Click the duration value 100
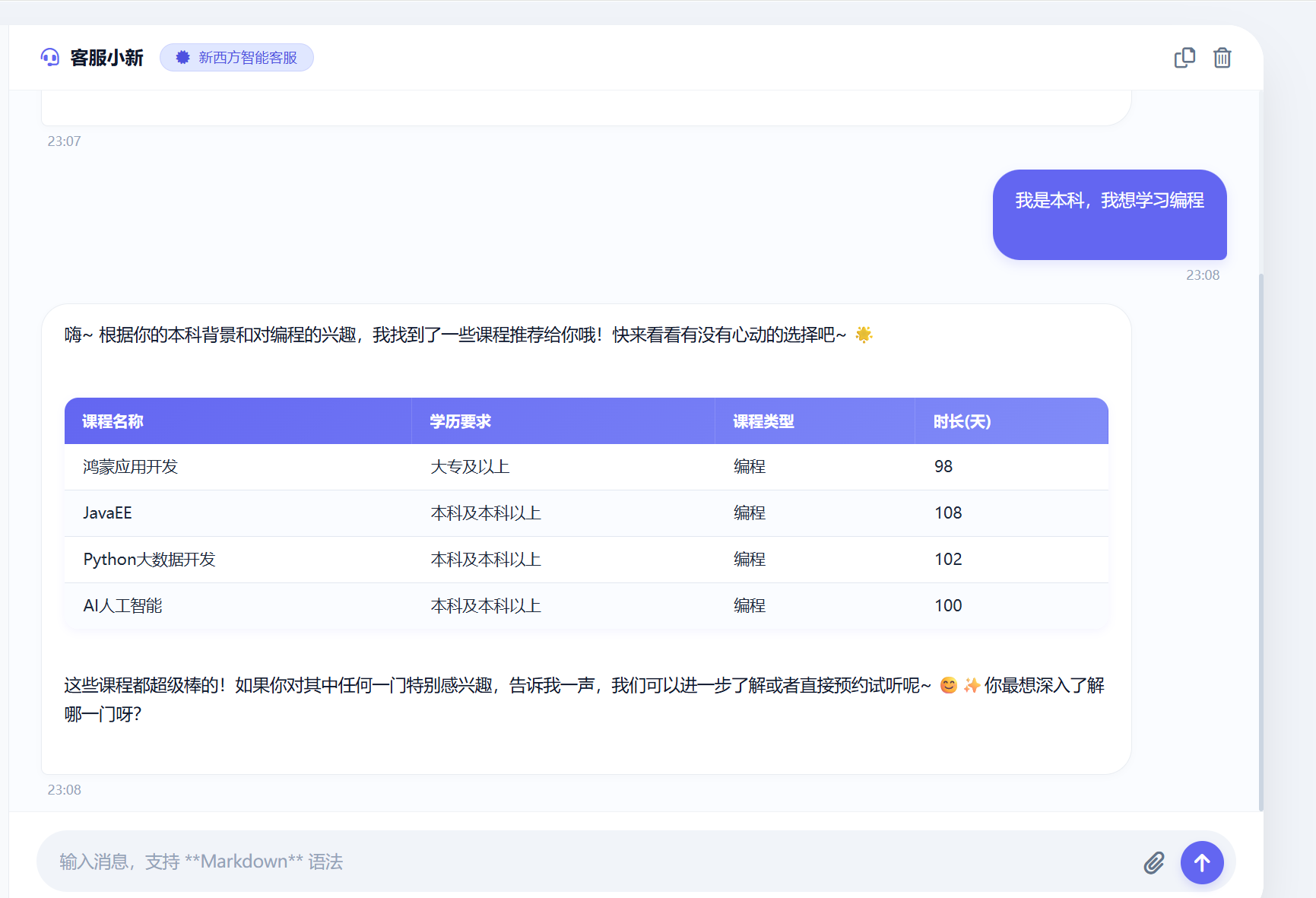1316x898 pixels. pos(948,606)
